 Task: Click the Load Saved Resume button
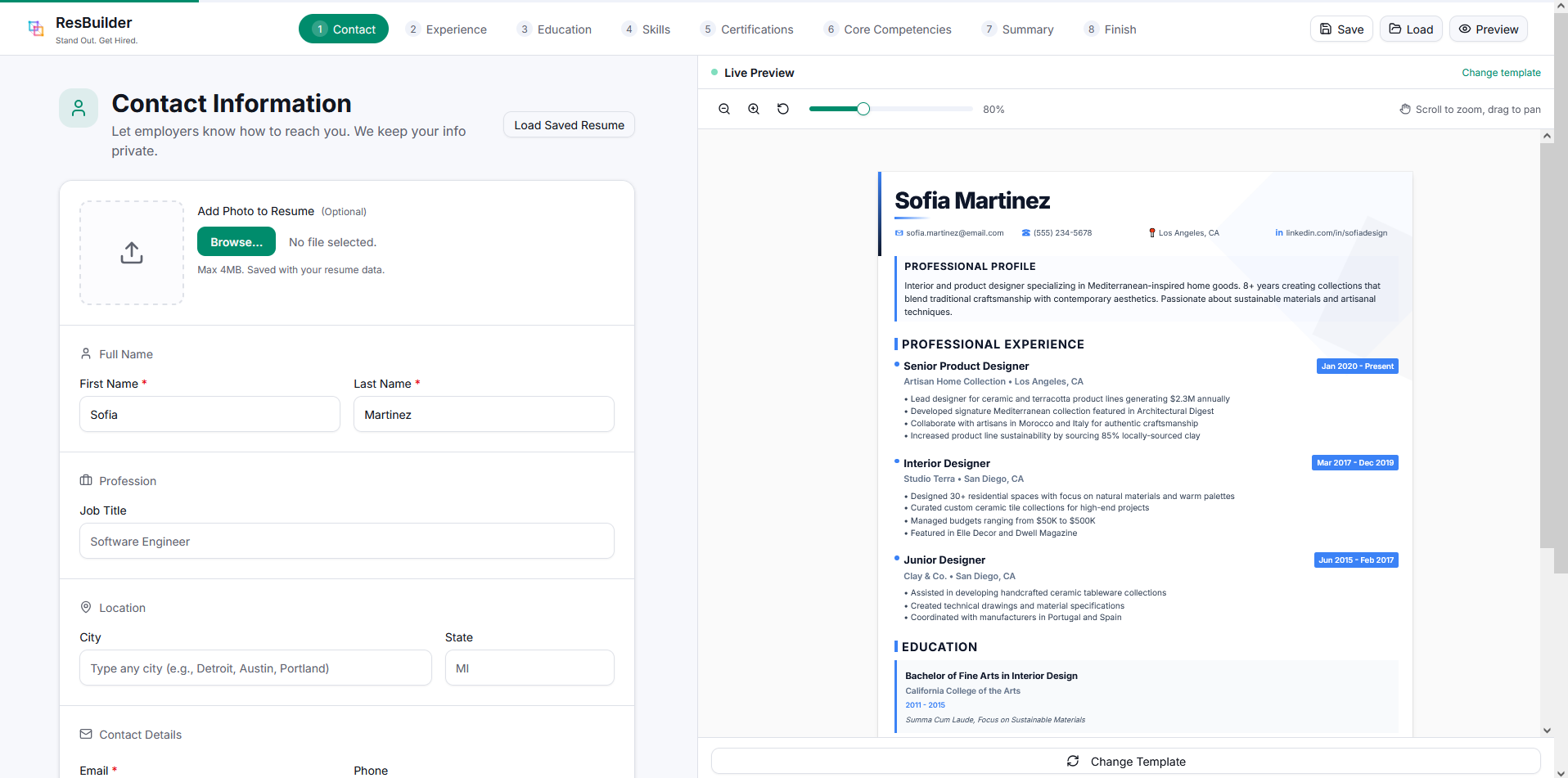tap(569, 125)
